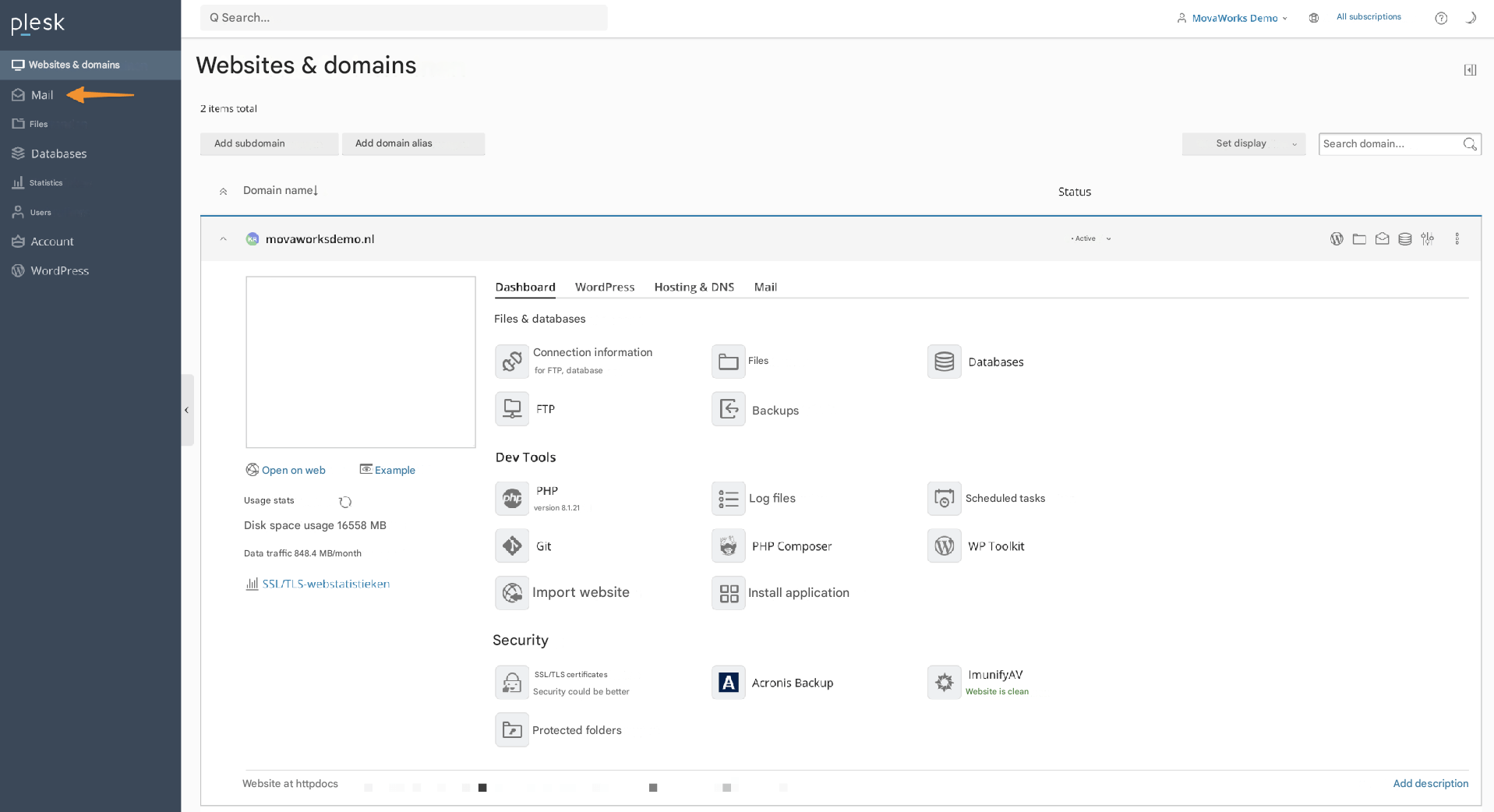The height and width of the screenshot is (812, 1494).
Task: Click the Import website icon
Action: point(512,593)
